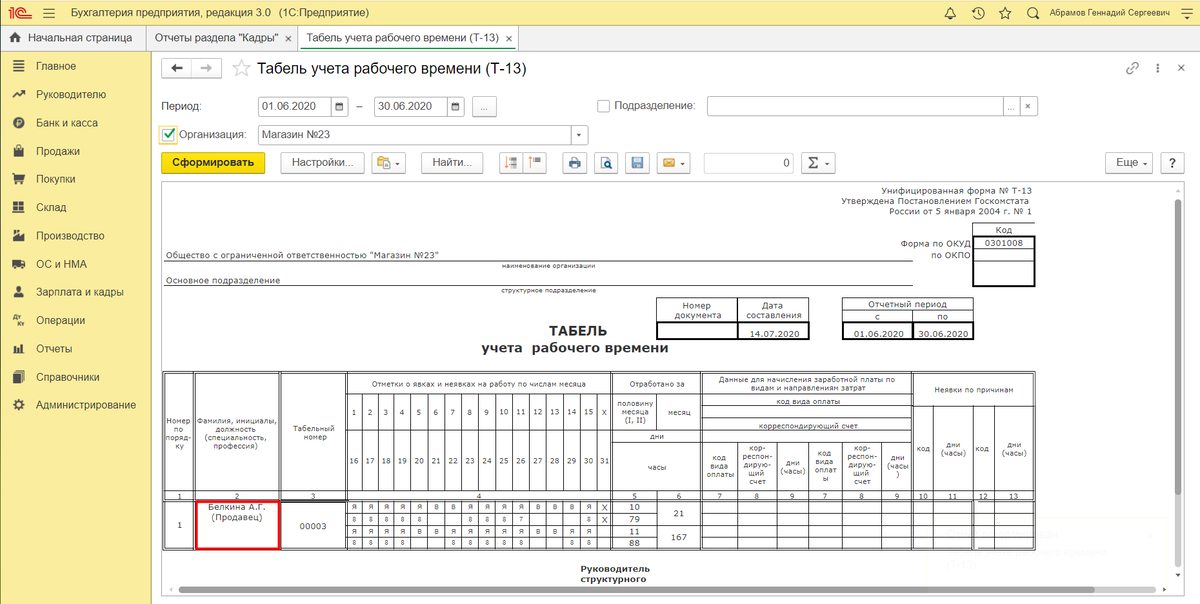Close the Табель учета рабочего времени tab

(x=509, y=39)
